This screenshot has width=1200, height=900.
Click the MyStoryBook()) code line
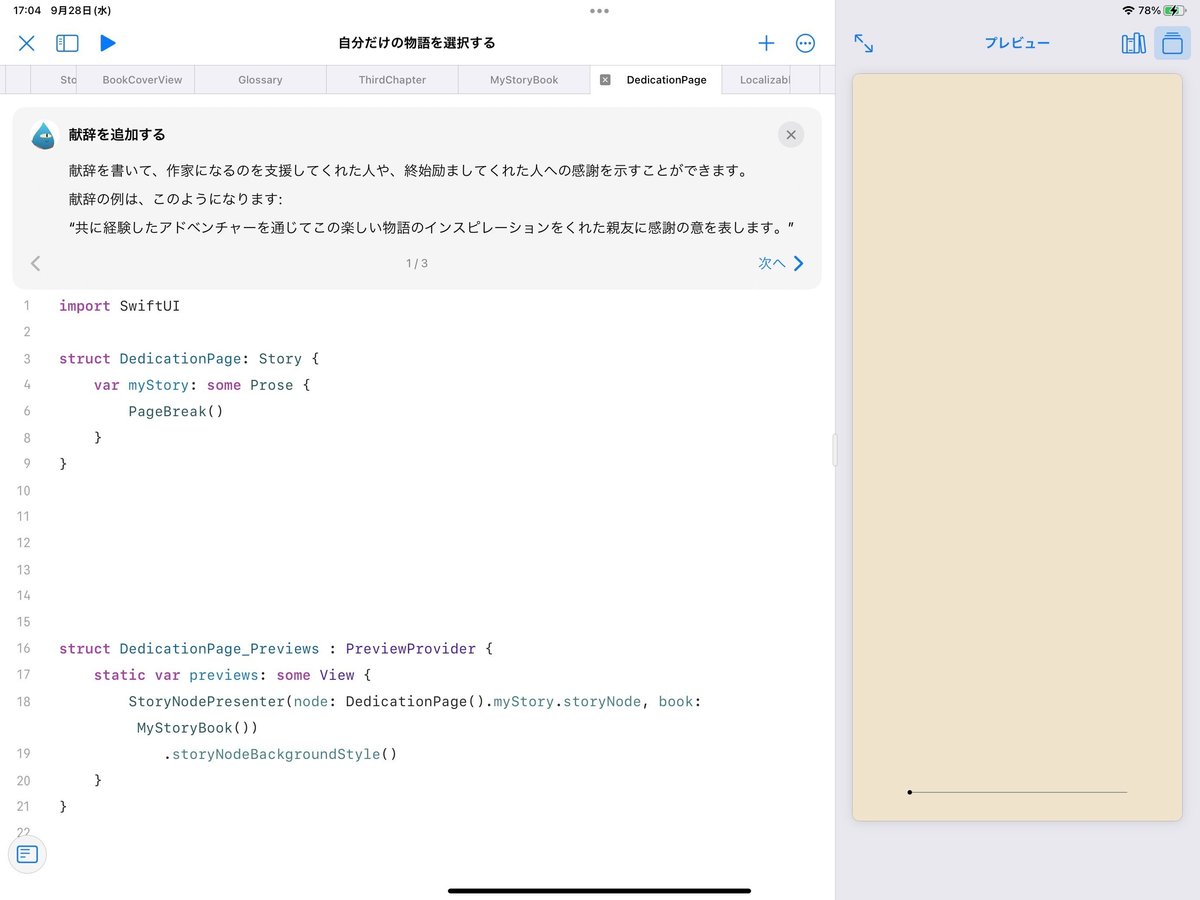pos(198,728)
